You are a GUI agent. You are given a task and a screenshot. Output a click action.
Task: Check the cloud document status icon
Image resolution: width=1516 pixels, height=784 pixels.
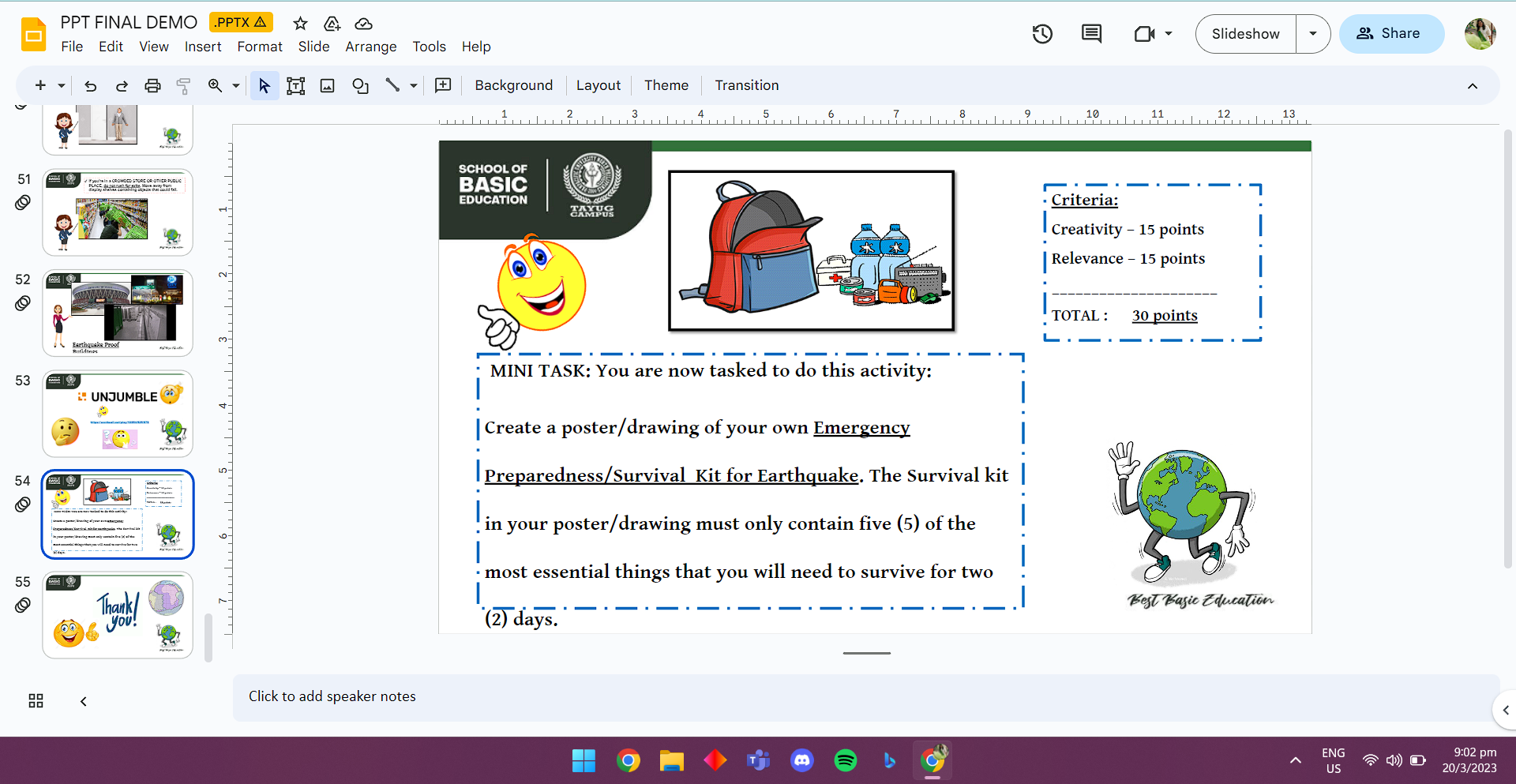363,24
